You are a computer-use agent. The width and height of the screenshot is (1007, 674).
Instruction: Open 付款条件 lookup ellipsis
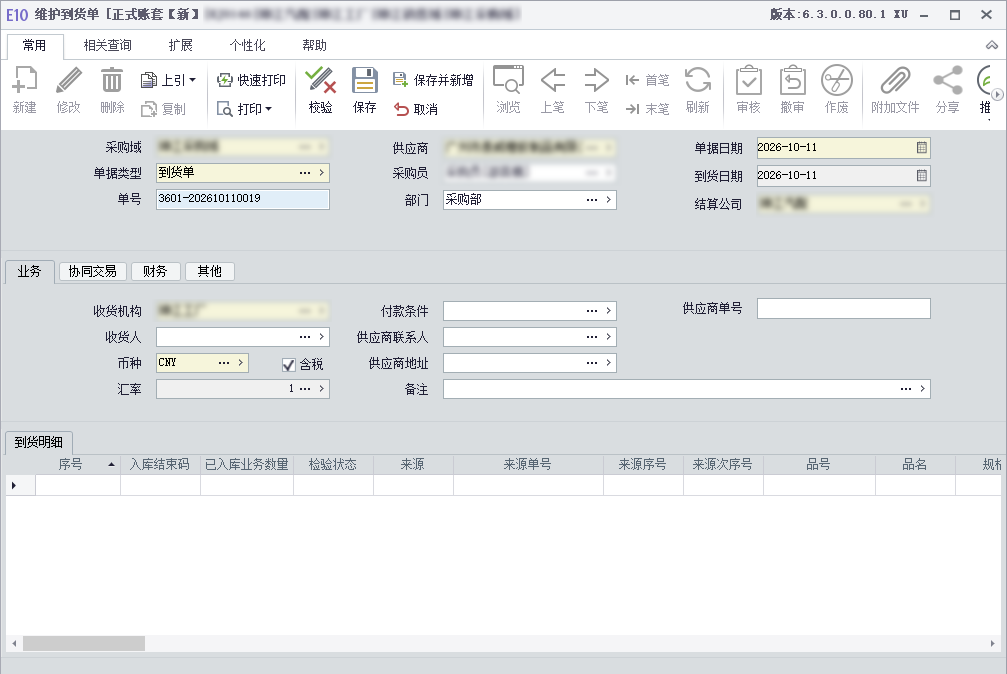pyautogui.click(x=591, y=311)
